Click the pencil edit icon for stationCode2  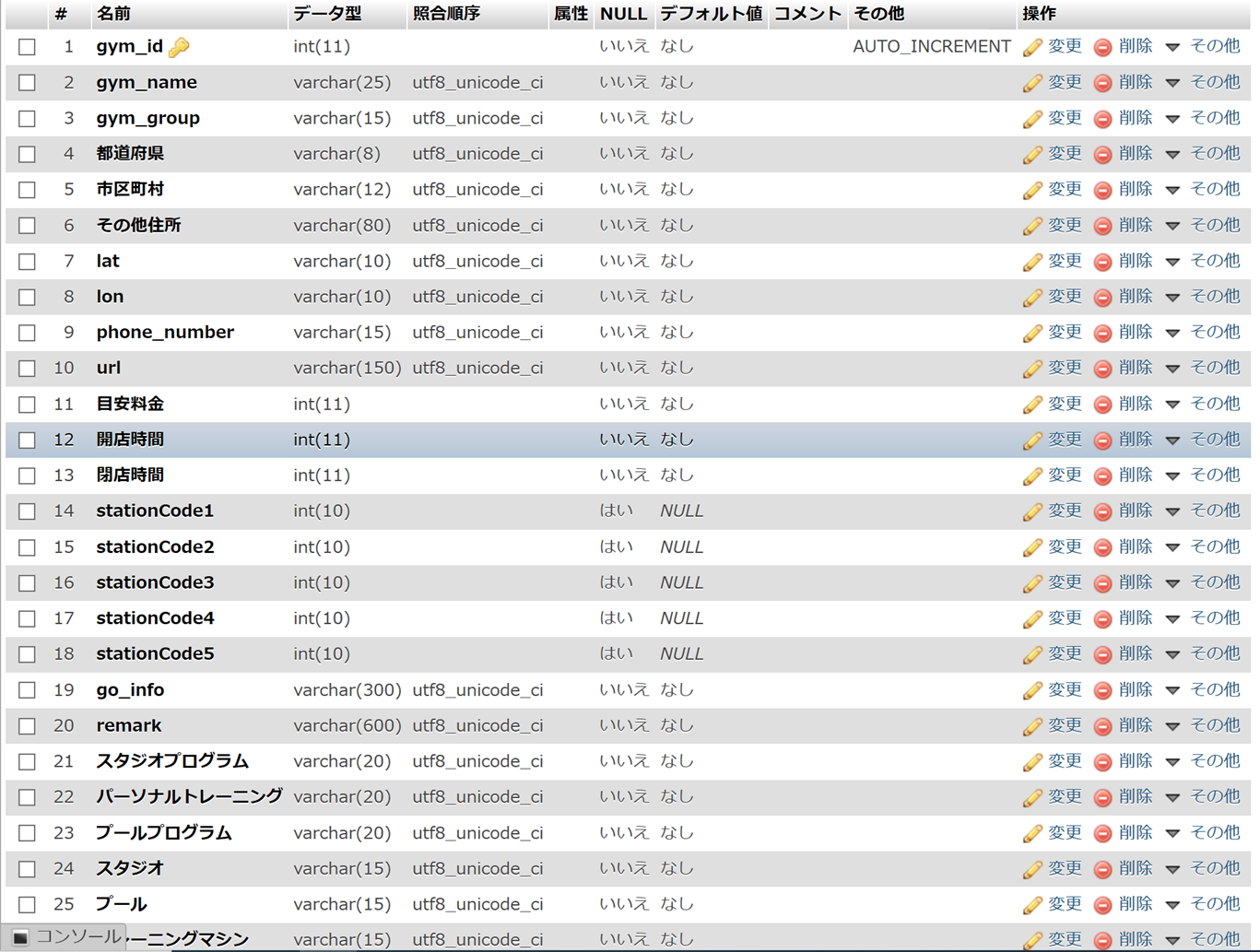pyautogui.click(x=1032, y=547)
